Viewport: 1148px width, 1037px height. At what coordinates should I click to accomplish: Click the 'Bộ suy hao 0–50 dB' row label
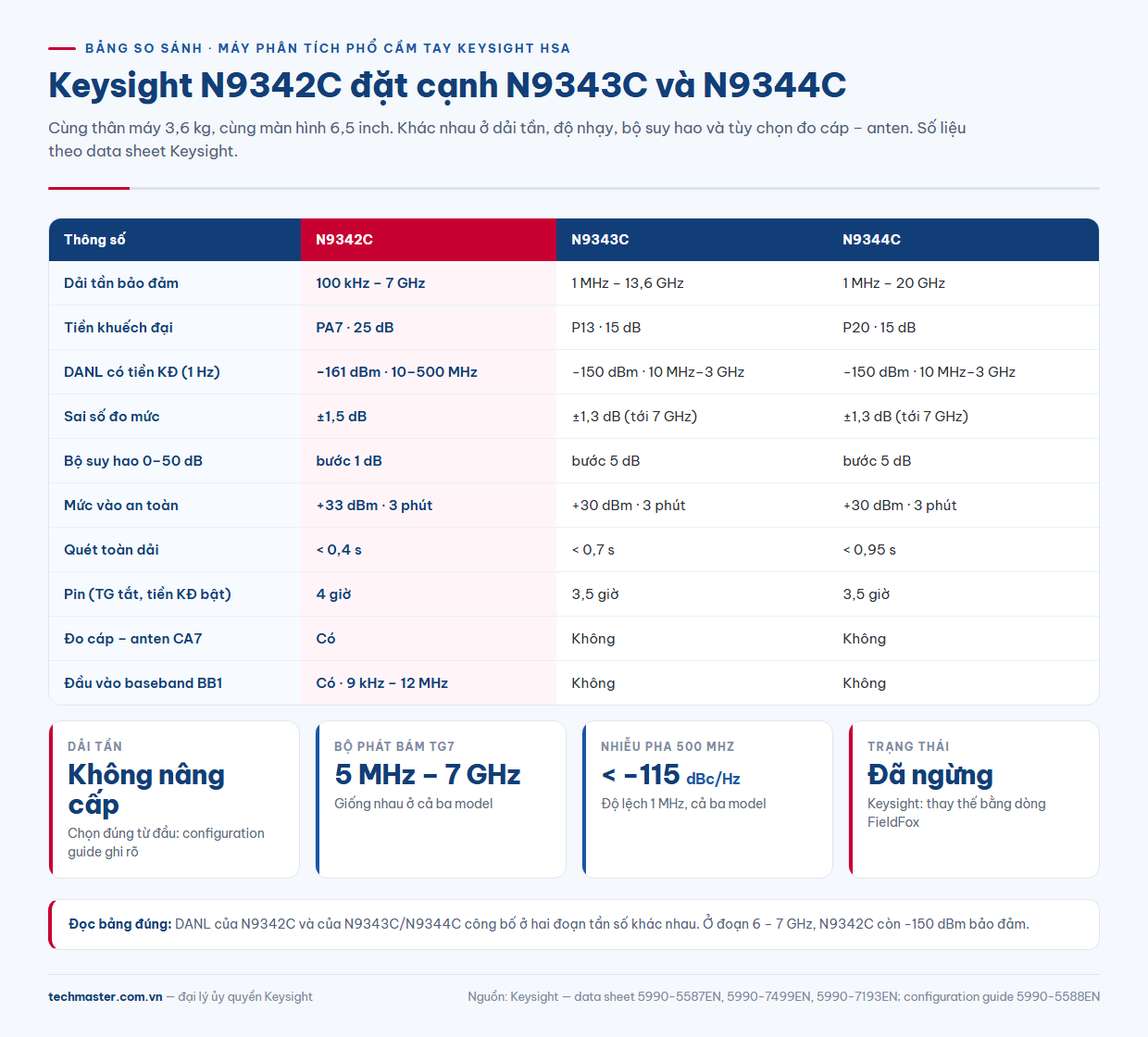point(133,461)
